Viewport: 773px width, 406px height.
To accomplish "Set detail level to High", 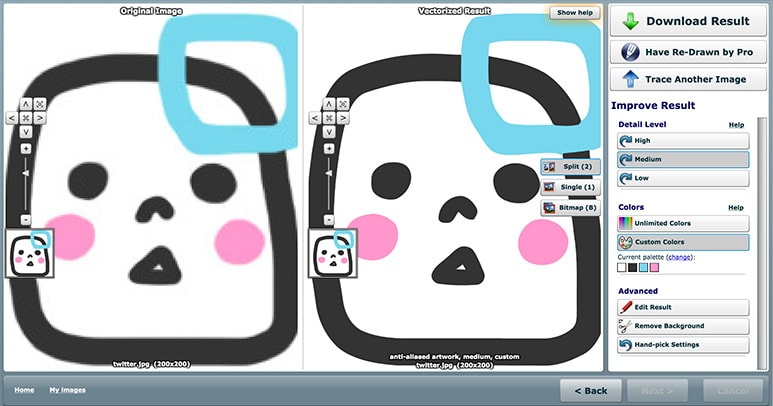I will click(x=683, y=141).
